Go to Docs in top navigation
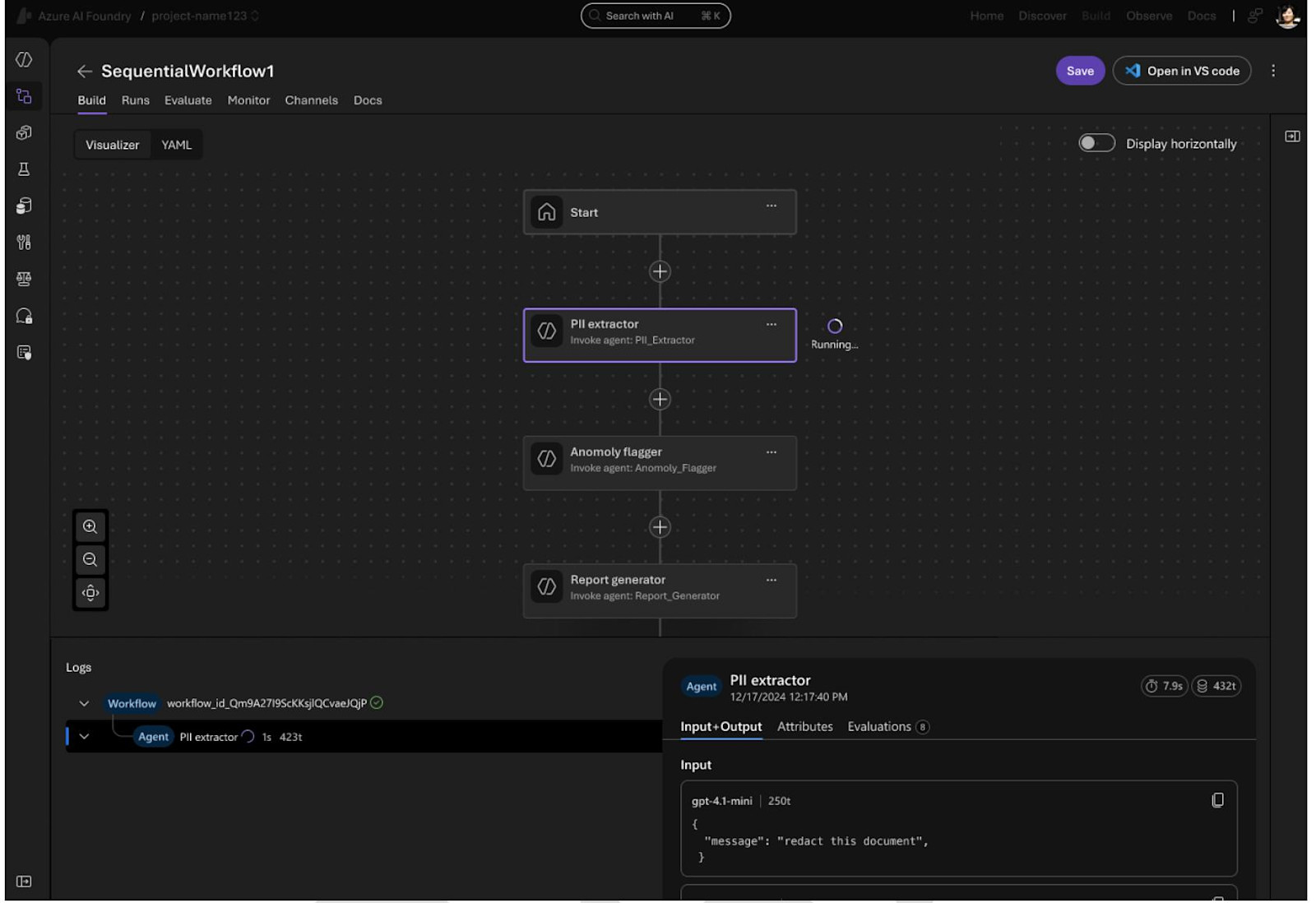1316x903 pixels. [x=1202, y=16]
